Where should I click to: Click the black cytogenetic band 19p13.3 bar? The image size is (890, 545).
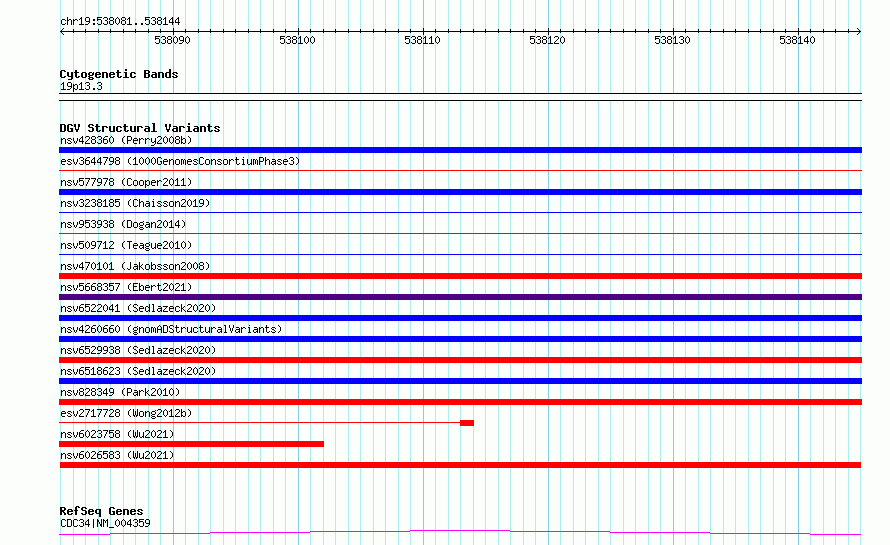coord(460,97)
